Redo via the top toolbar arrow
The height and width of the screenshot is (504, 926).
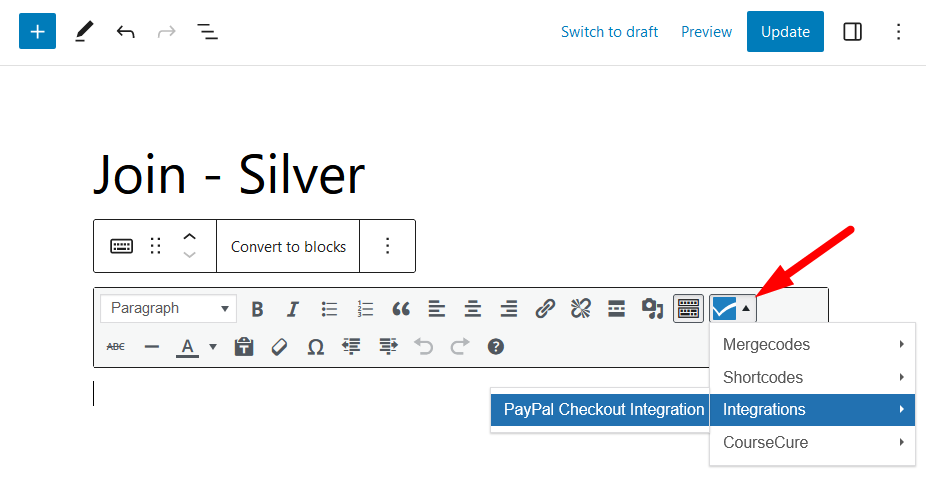pyautogui.click(x=167, y=31)
